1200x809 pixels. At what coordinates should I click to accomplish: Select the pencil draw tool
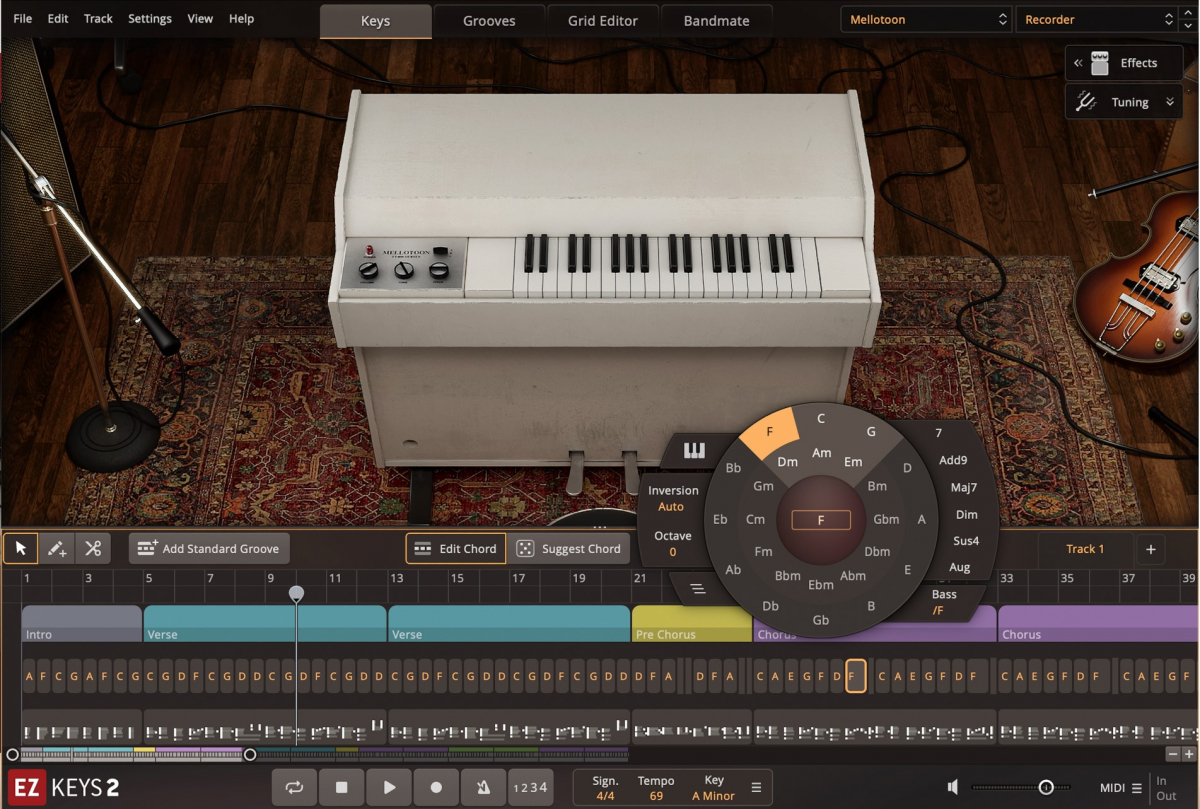point(57,548)
